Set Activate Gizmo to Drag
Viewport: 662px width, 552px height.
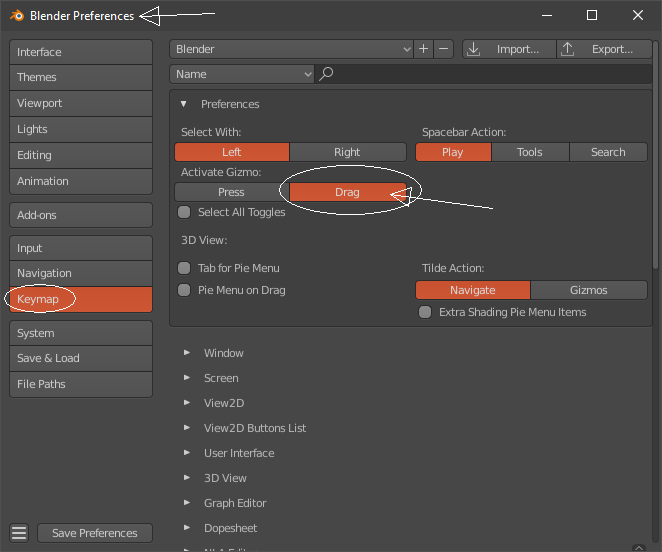point(347,192)
